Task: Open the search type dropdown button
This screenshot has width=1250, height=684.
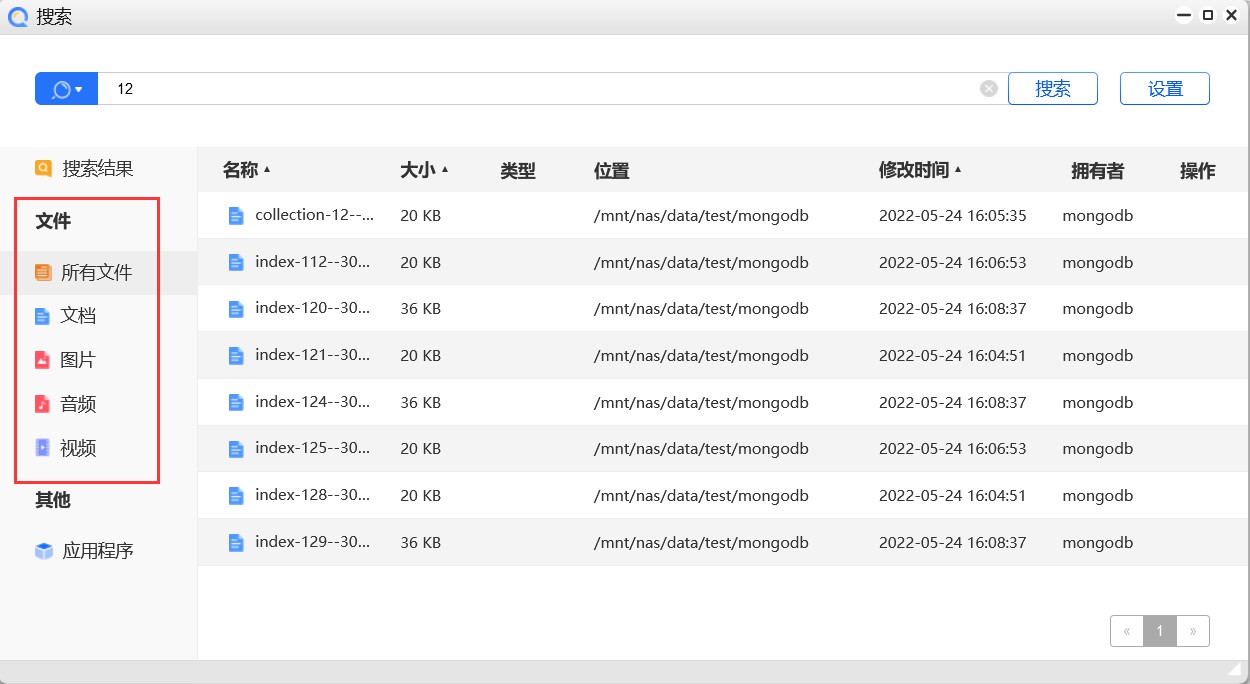Action: coord(66,89)
